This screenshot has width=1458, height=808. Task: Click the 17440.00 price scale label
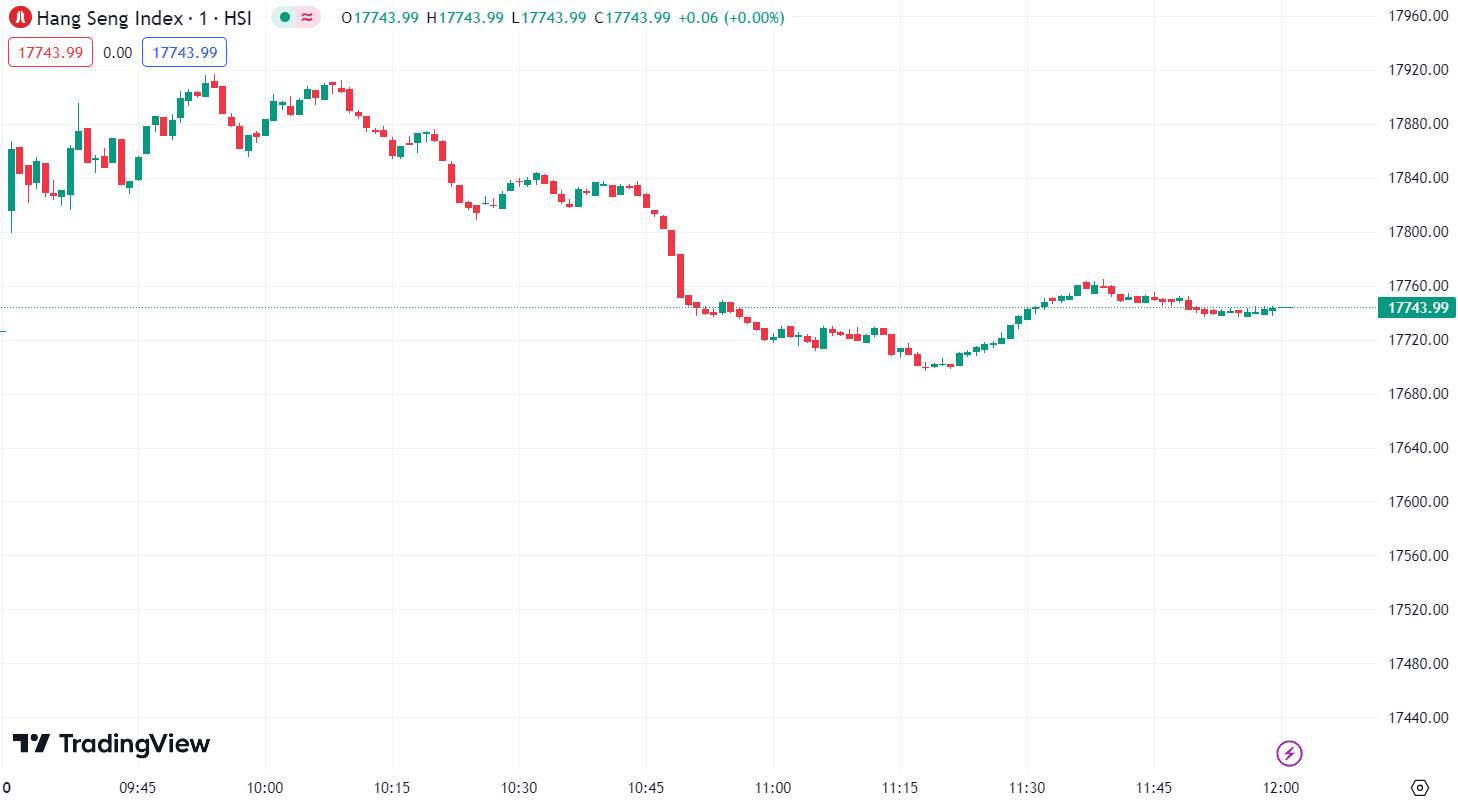tap(1420, 718)
